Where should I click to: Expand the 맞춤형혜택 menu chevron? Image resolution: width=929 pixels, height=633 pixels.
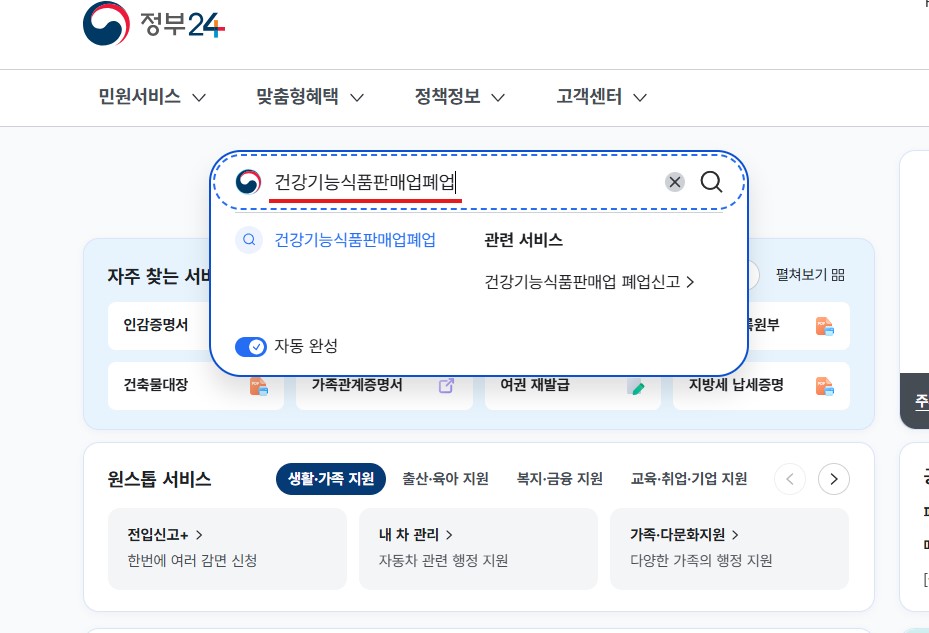coord(359,97)
